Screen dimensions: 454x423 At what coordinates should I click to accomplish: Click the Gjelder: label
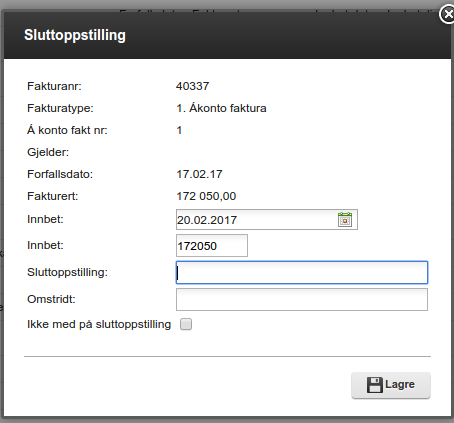point(48,152)
